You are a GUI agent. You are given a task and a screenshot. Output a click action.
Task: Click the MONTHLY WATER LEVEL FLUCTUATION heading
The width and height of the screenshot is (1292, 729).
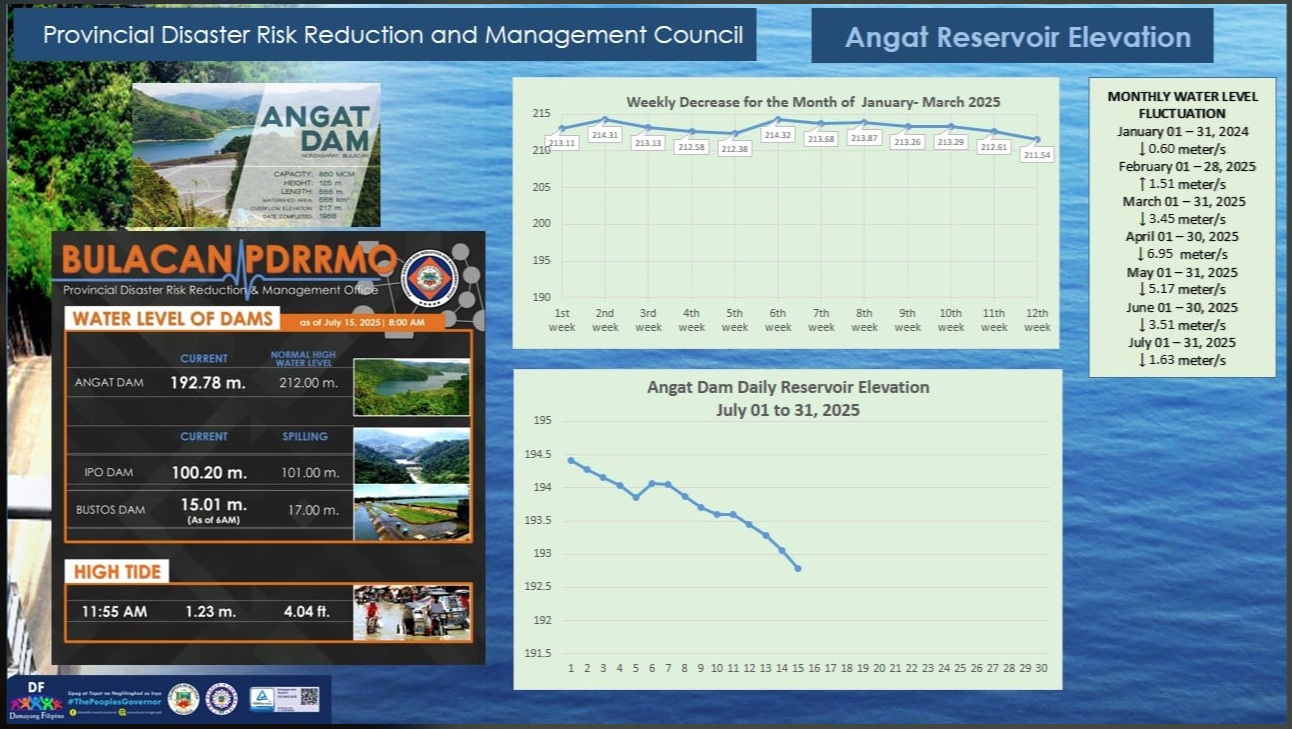point(1183,105)
